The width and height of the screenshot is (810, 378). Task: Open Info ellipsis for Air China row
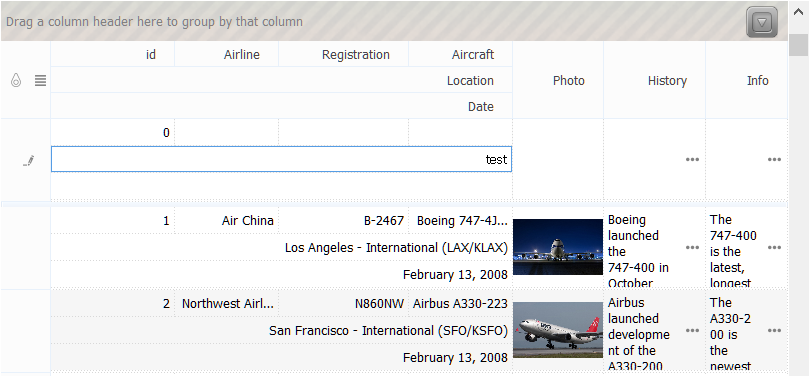click(x=774, y=248)
